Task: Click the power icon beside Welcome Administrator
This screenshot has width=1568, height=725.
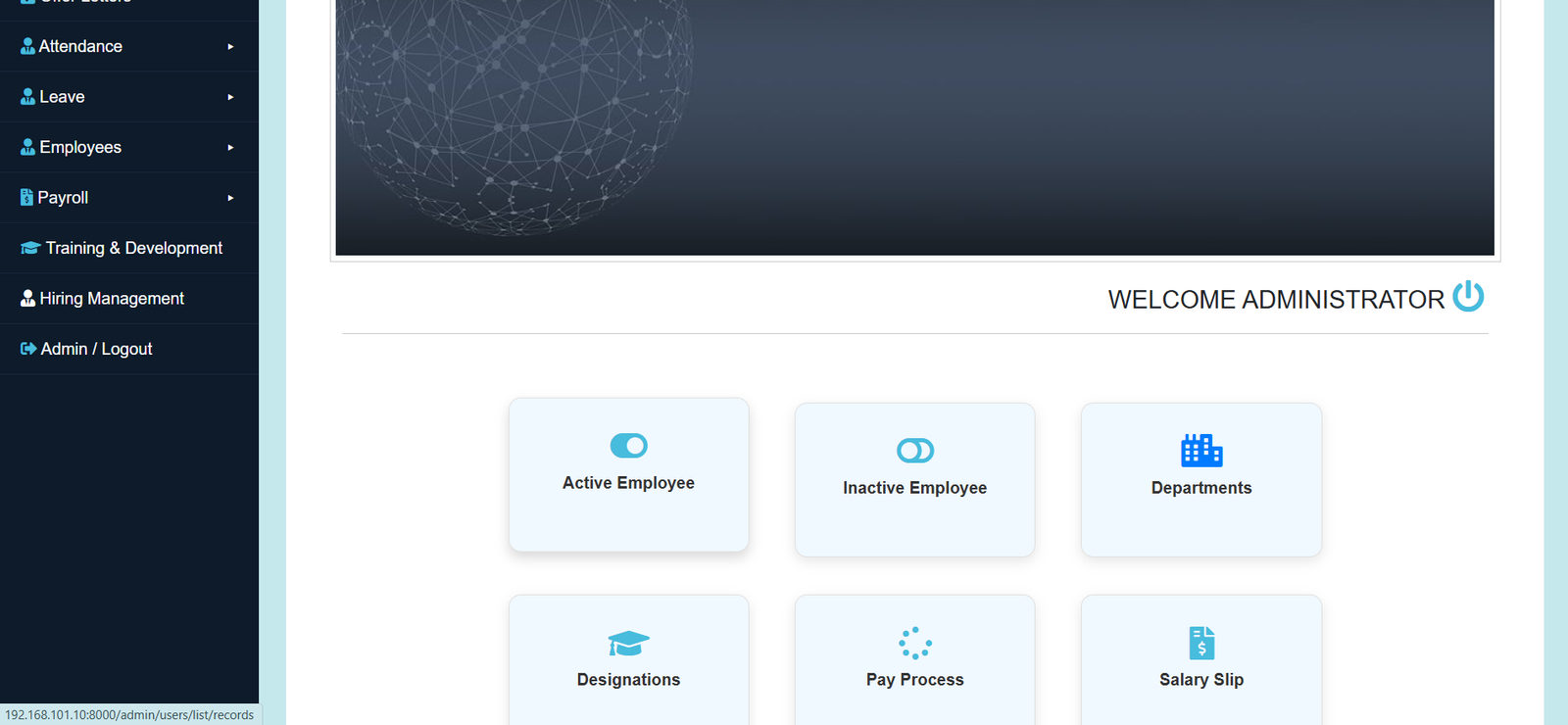Action: (1467, 296)
